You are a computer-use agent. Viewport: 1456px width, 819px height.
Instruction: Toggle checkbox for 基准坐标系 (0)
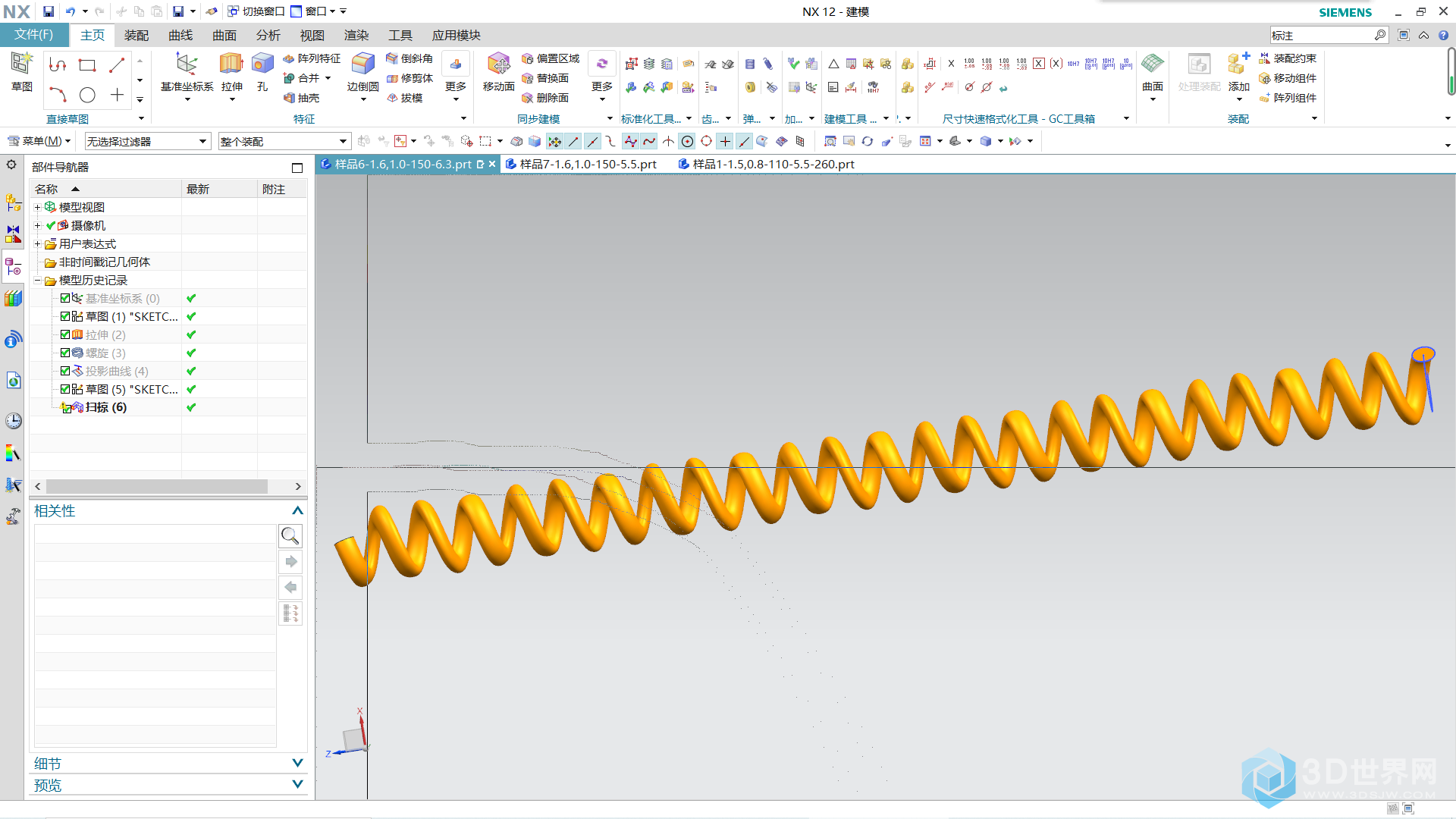[x=65, y=298]
